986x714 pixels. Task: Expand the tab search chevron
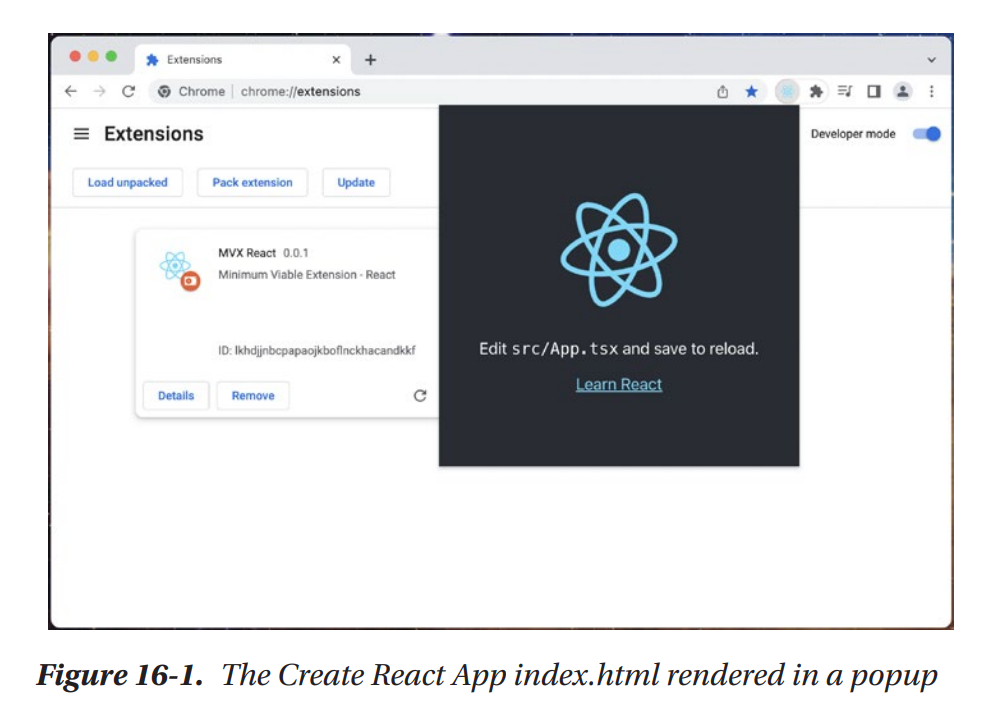click(x=932, y=60)
